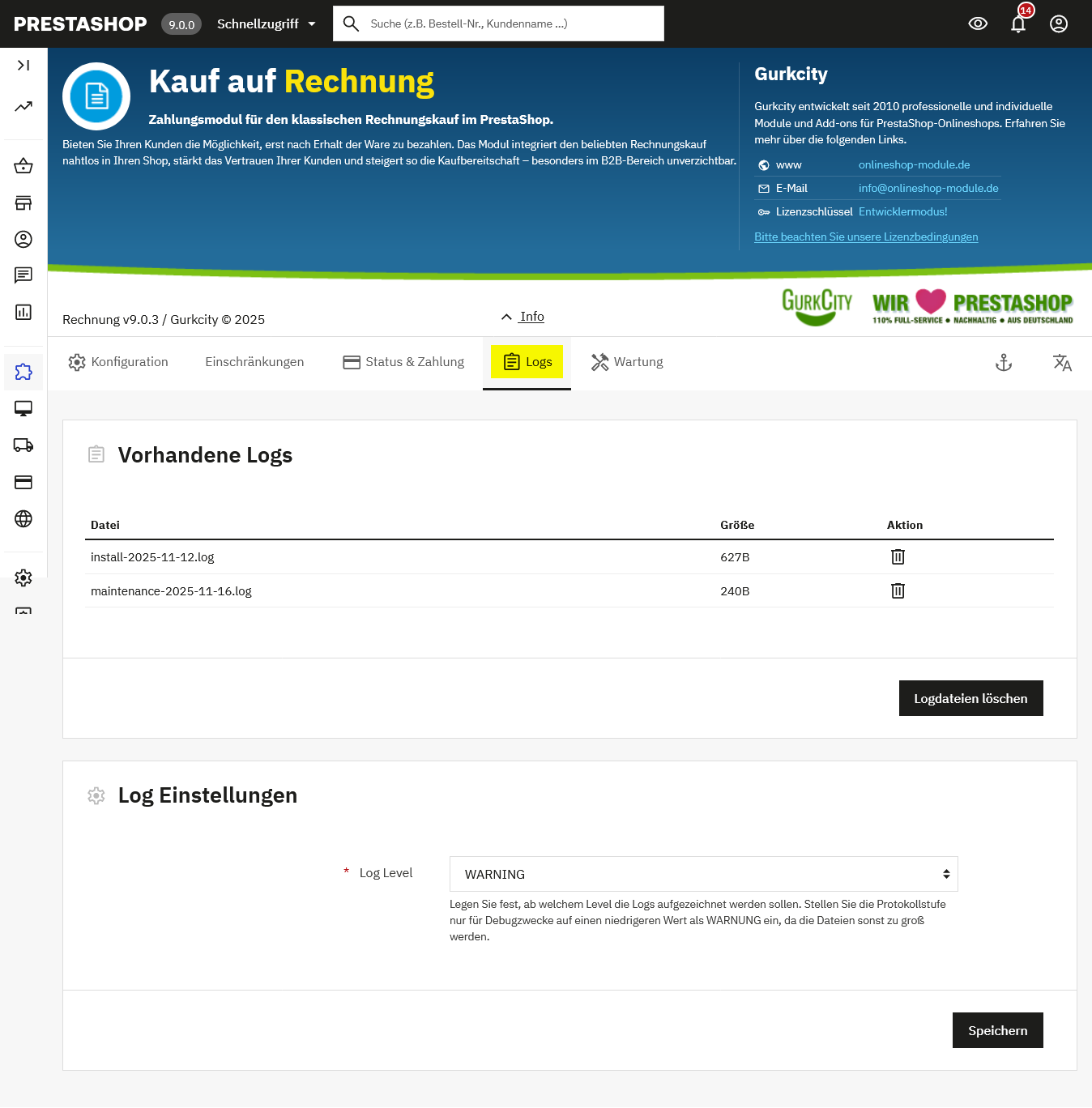
Task: Switch to the Wartung tab
Action: coord(627,362)
